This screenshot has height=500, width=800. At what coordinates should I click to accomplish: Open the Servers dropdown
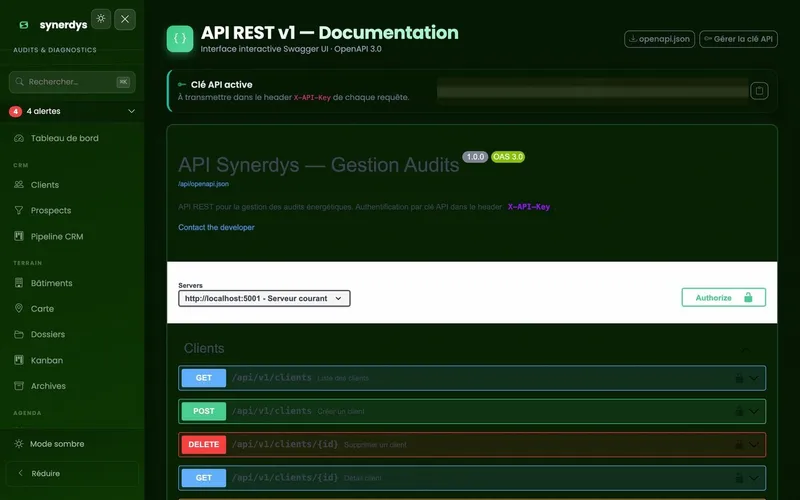[264, 298]
